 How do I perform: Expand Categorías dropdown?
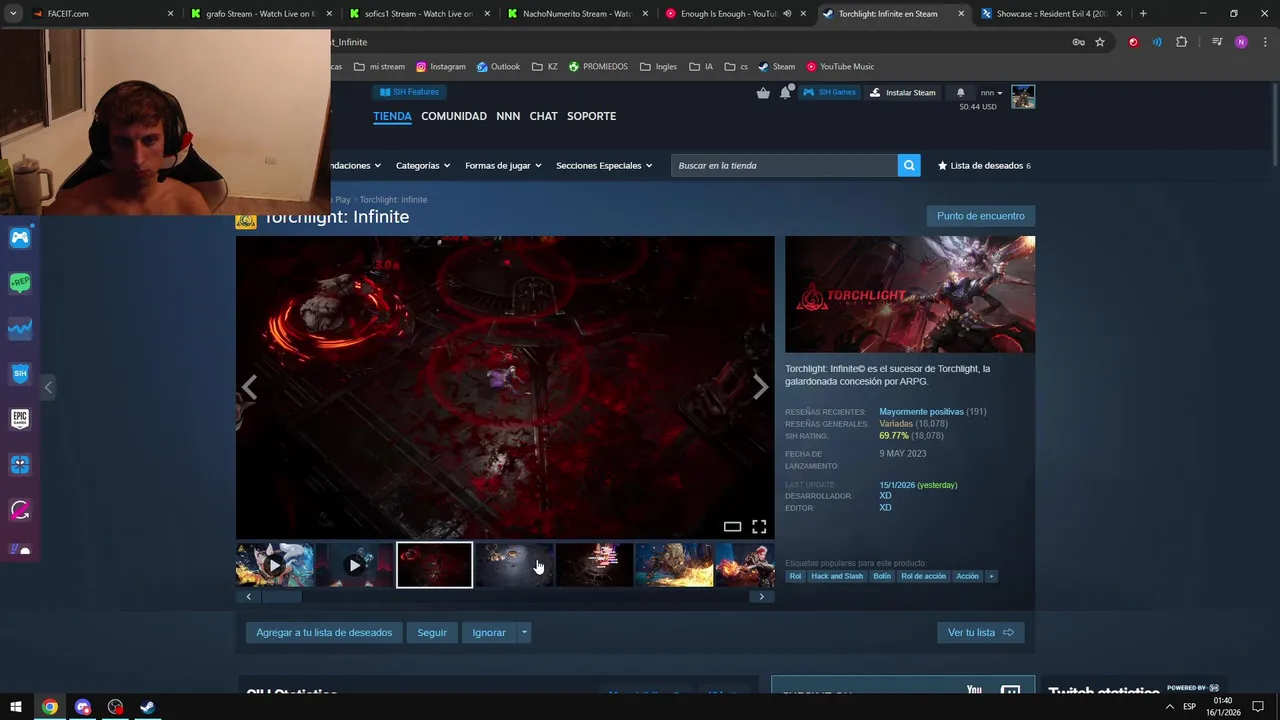click(x=423, y=166)
